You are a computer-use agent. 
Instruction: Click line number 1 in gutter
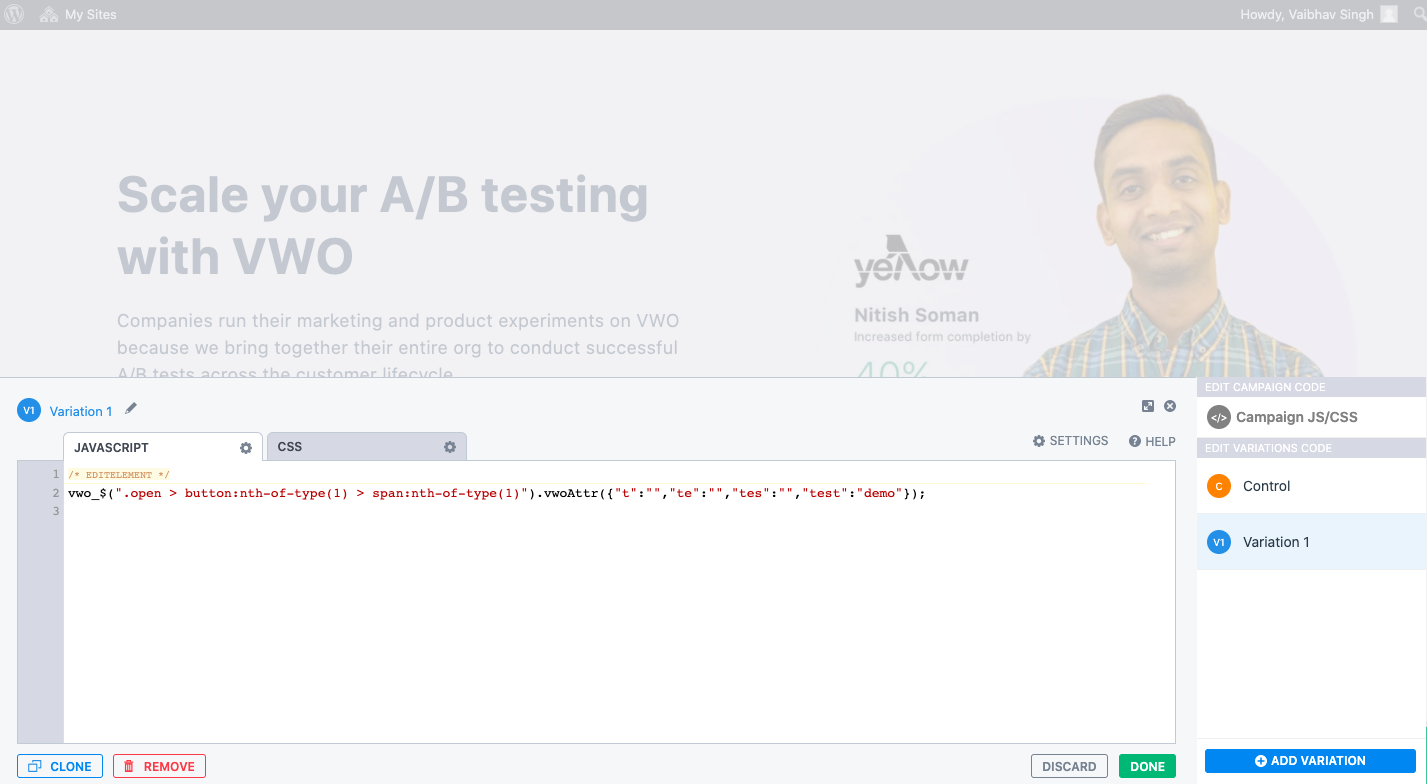[57, 474]
